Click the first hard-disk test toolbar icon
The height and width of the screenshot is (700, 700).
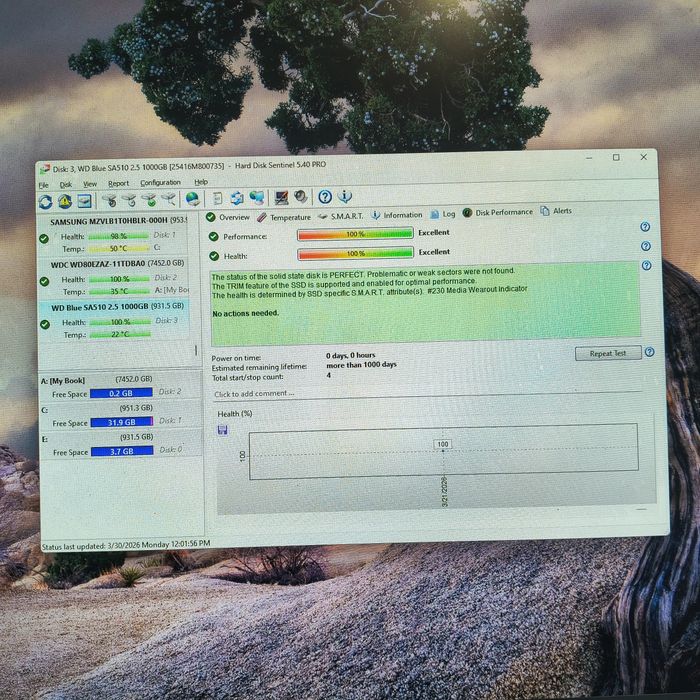click(109, 200)
